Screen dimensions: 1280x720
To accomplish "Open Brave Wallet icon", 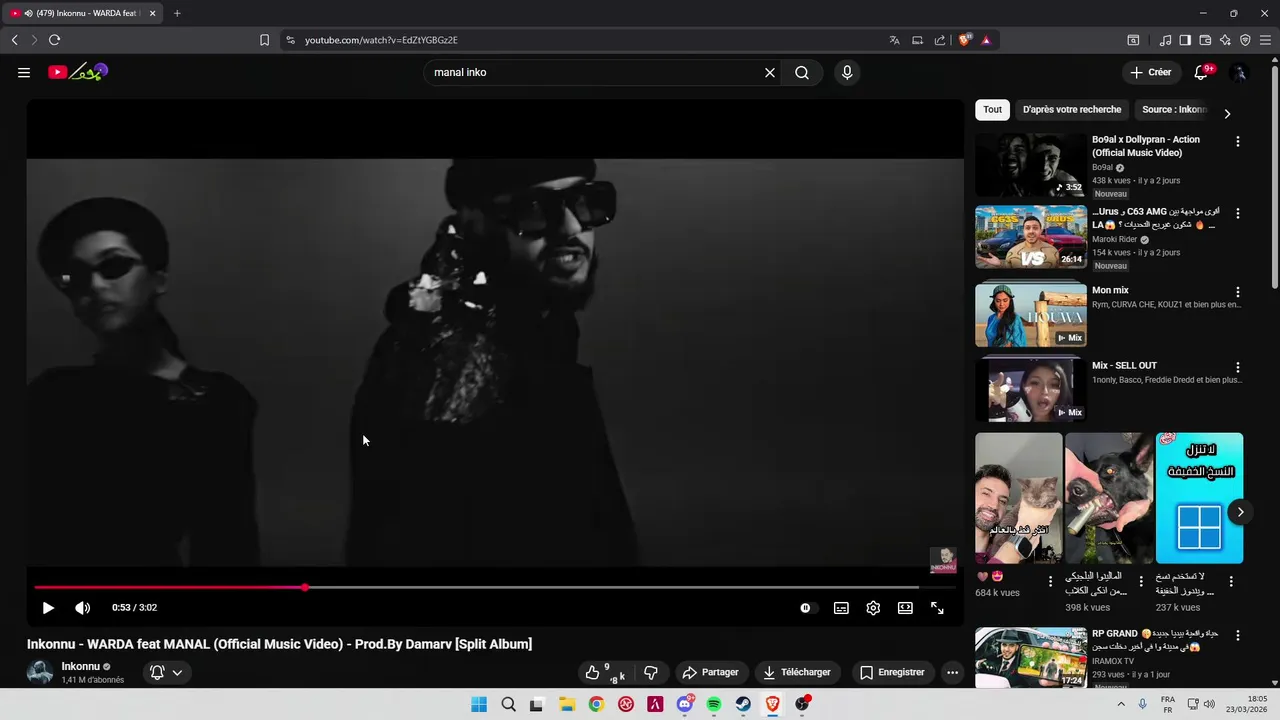I will click(1205, 40).
